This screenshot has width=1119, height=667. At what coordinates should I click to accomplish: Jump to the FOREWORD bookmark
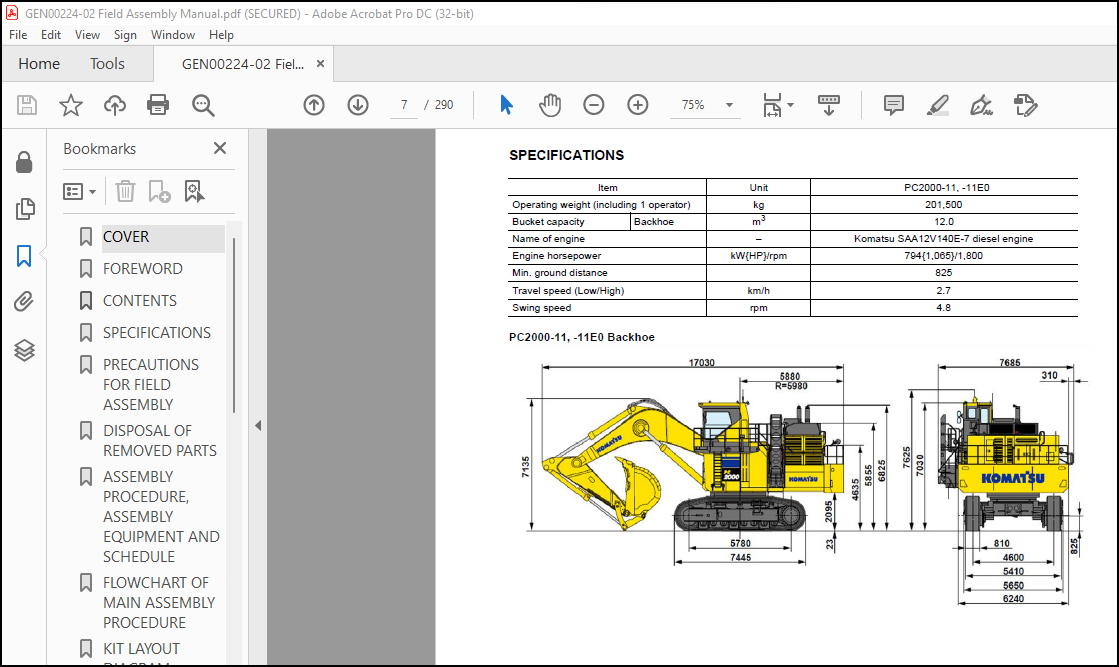143,268
